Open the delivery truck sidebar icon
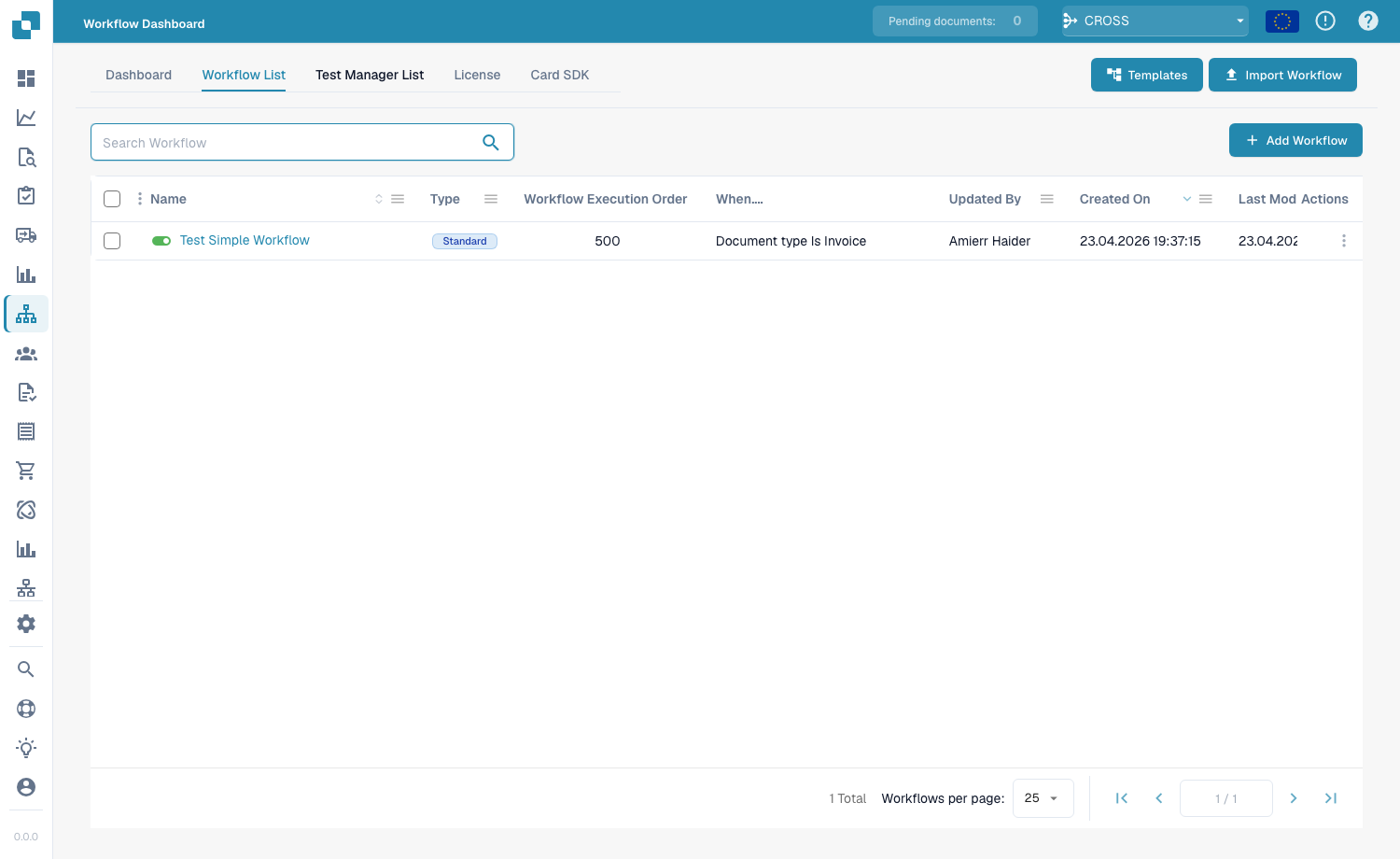1400x859 pixels. (26, 235)
